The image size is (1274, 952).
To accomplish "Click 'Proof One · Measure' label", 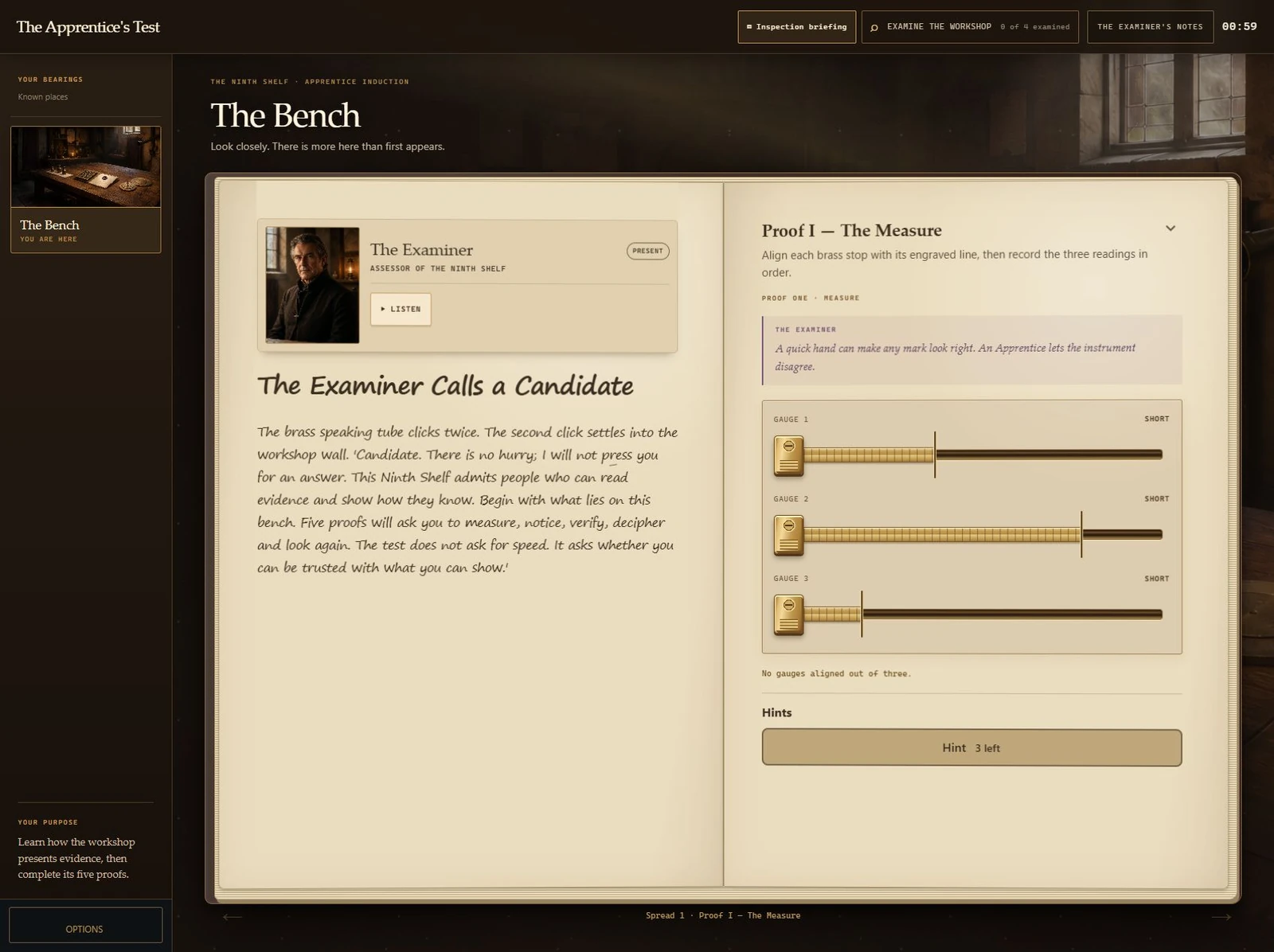I will click(811, 298).
